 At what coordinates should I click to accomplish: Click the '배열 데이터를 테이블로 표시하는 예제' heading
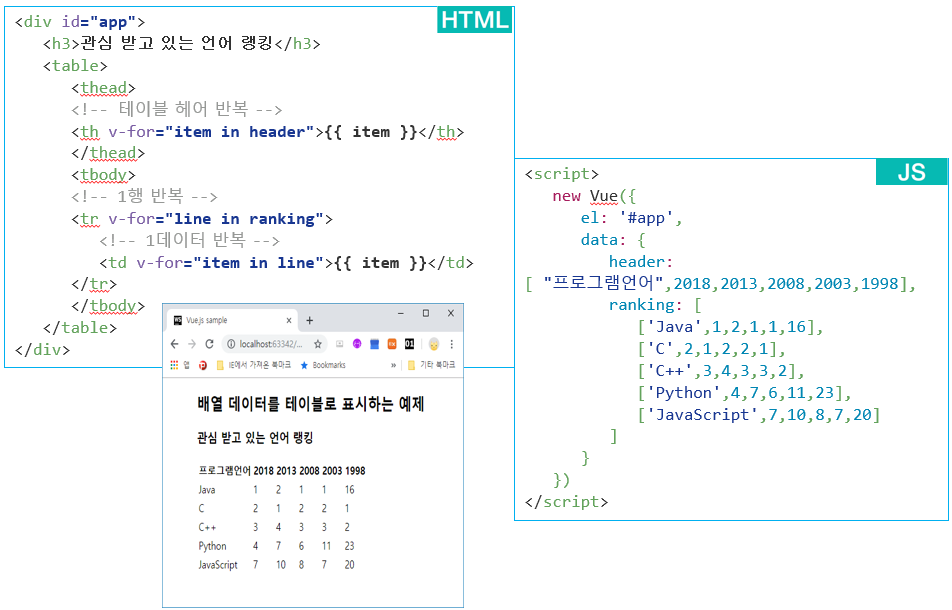311,404
